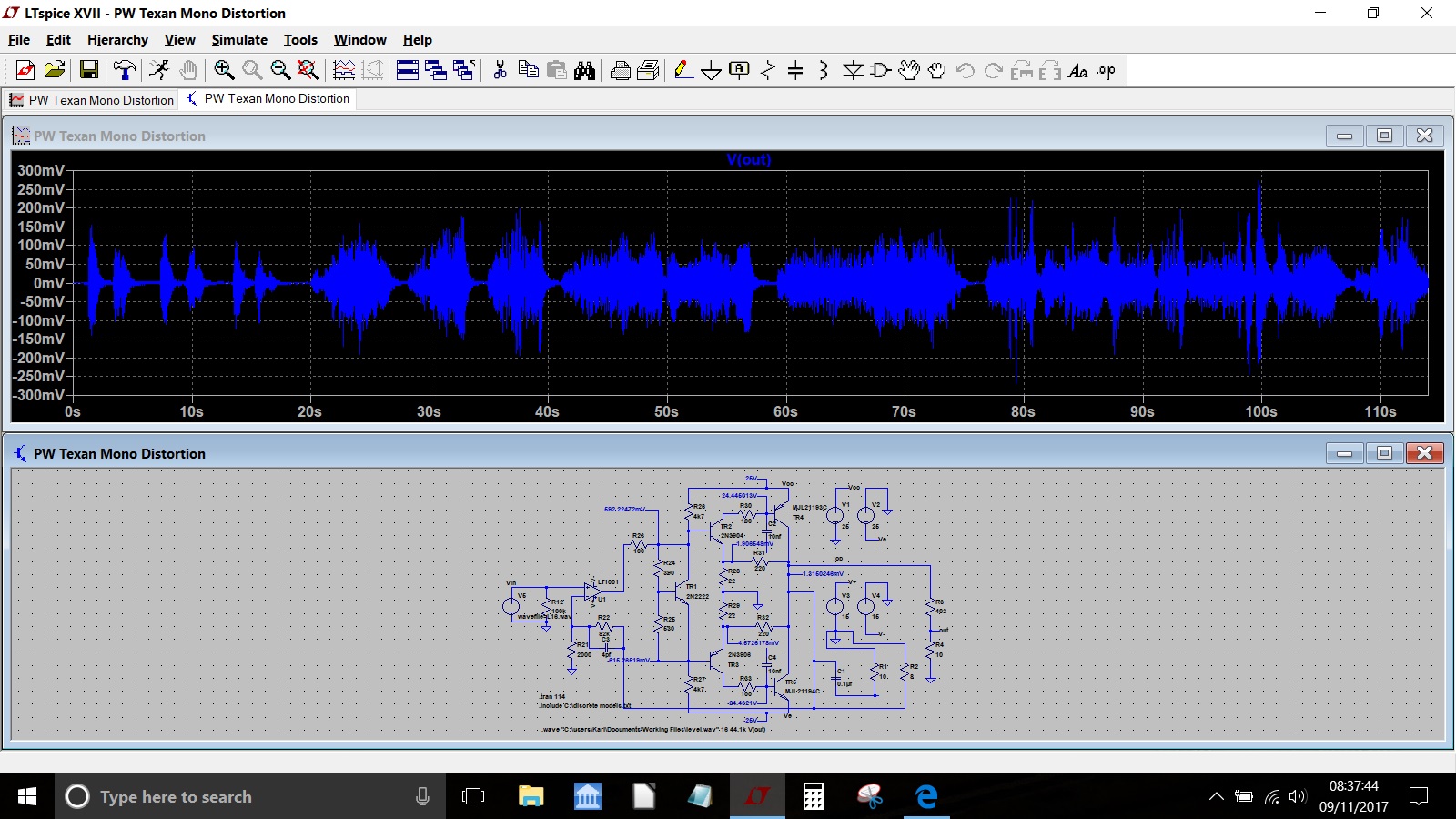The image size is (1456, 819).
Task: Open File Explorer from the taskbar
Action: point(531,796)
